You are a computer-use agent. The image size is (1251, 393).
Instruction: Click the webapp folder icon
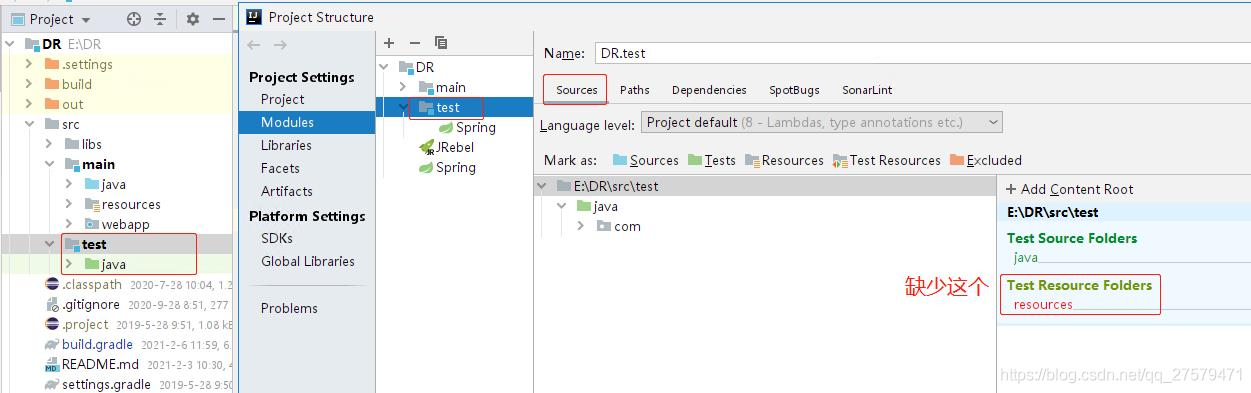pos(92,224)
